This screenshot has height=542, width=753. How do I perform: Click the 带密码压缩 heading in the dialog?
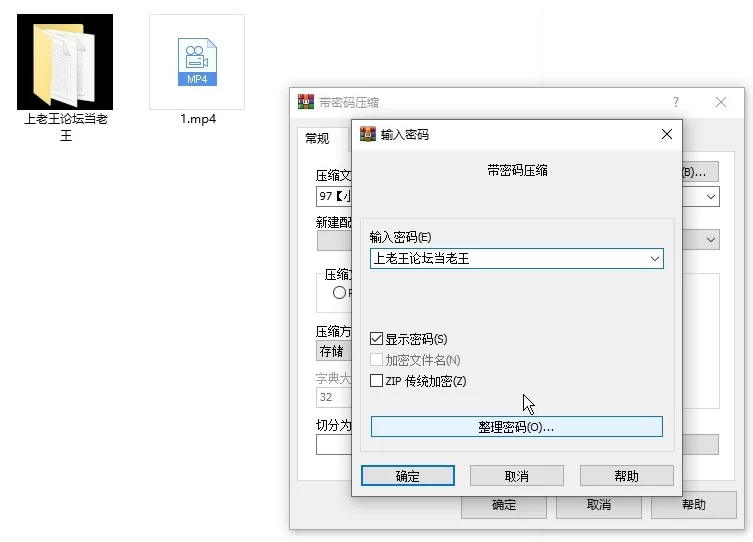pos(517,170)
